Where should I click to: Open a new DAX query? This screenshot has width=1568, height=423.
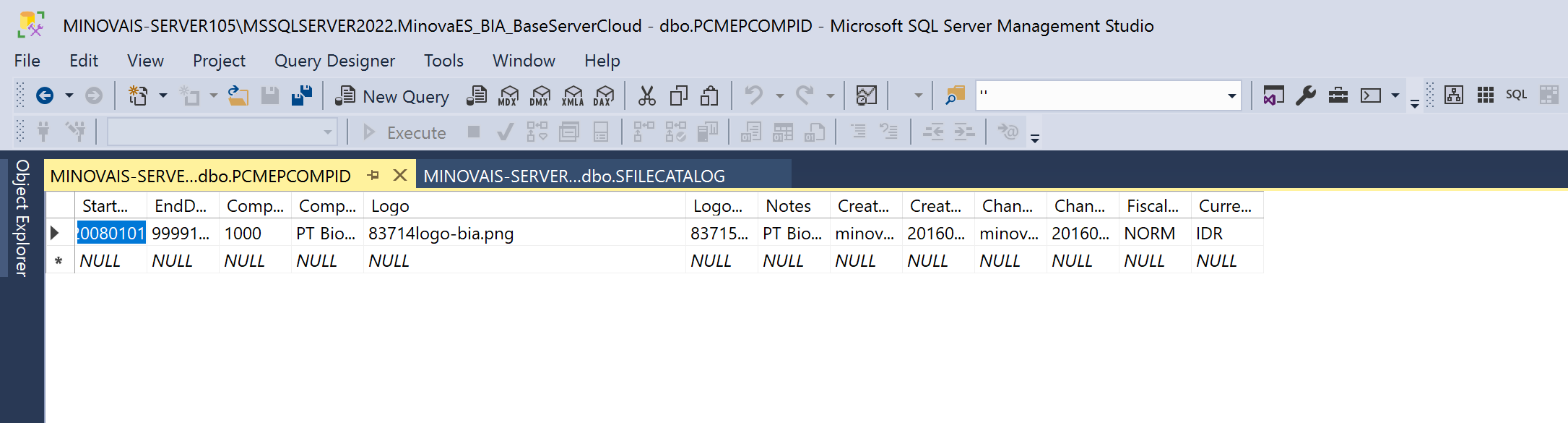pos(603,95)
